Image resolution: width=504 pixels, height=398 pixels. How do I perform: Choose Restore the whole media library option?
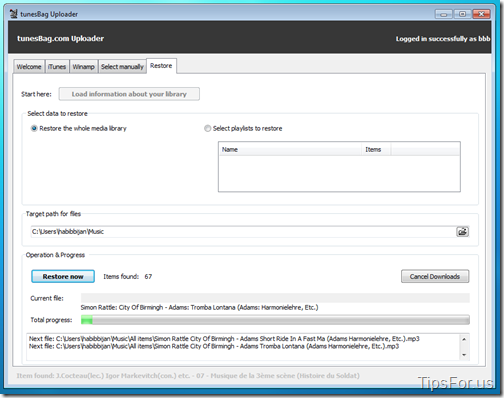pos(79,128)
